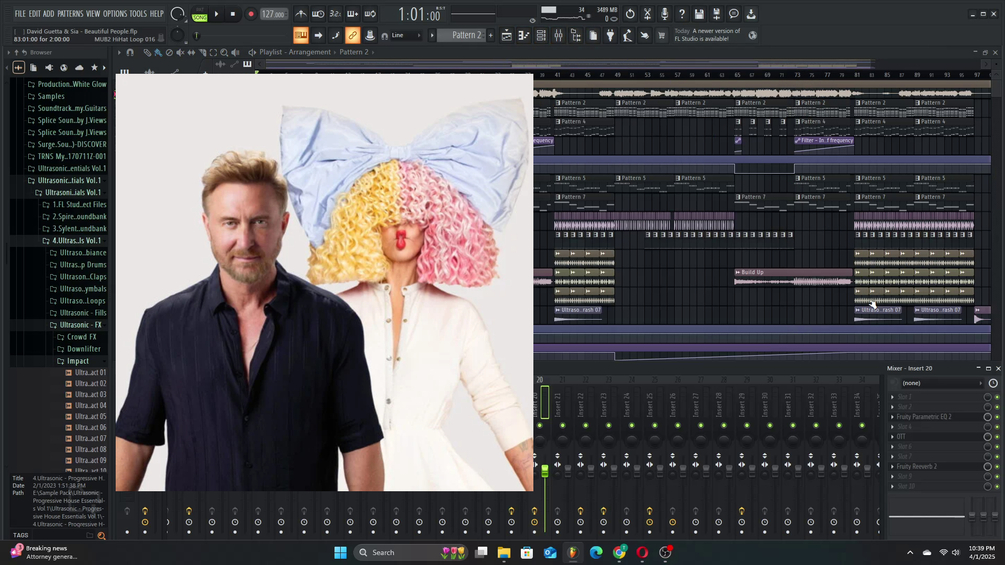Click the TAGS label in browser
Image resolution: width=1005 pixels, height=565 pixels.
pos(21,536)
